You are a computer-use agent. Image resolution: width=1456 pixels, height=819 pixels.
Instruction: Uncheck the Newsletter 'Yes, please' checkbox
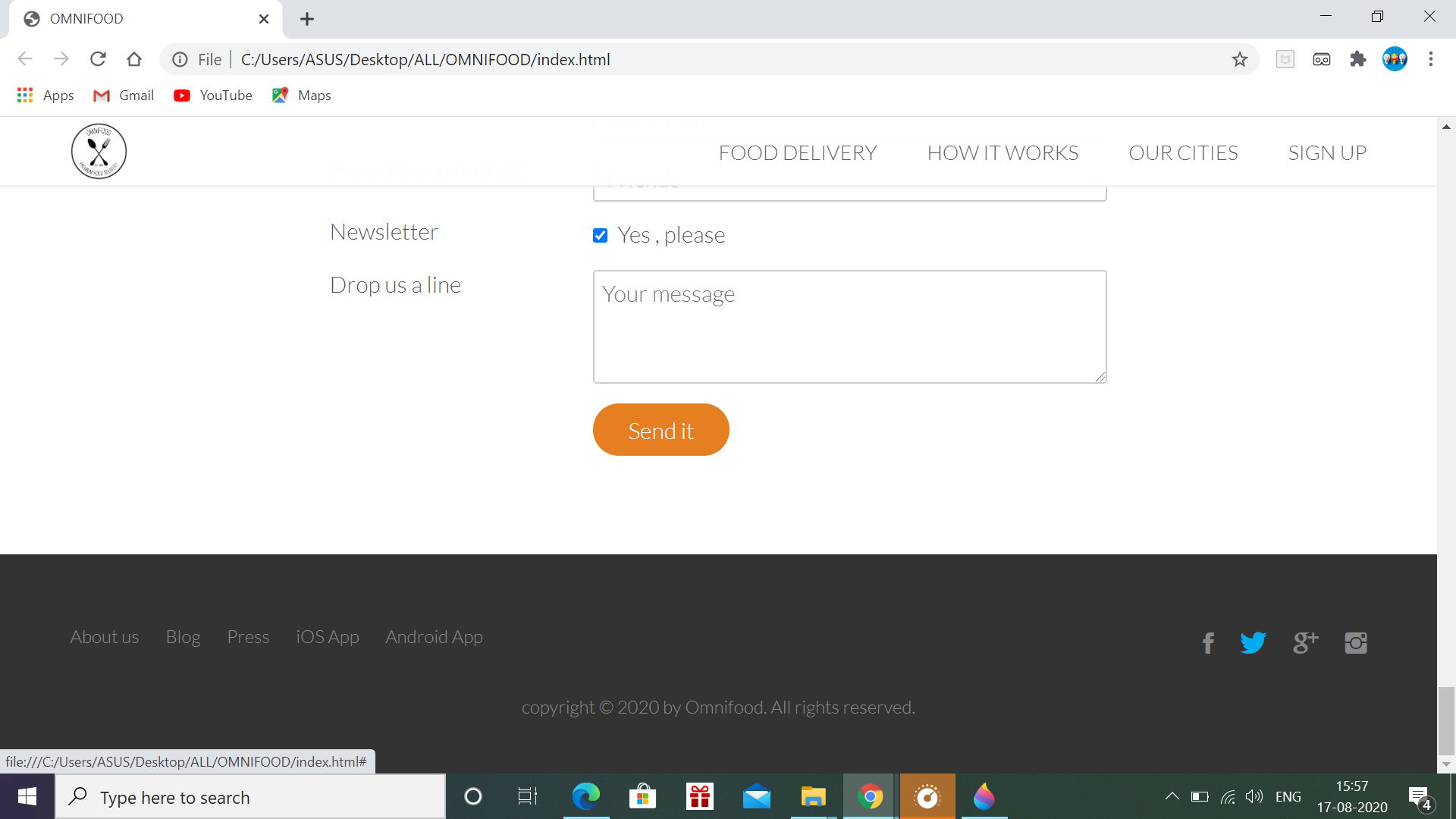(600, 236)
